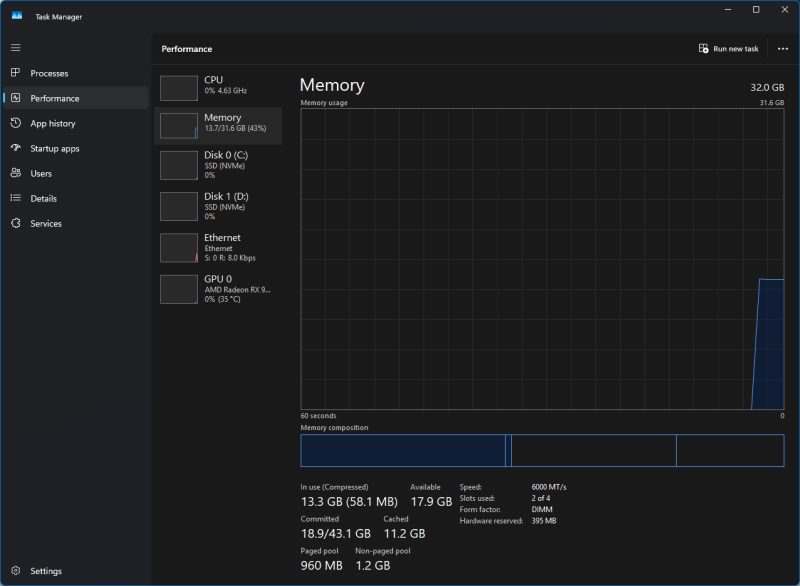Screen dimensions: 800x586
Task: Click the Details list icon
Action: 16,198
